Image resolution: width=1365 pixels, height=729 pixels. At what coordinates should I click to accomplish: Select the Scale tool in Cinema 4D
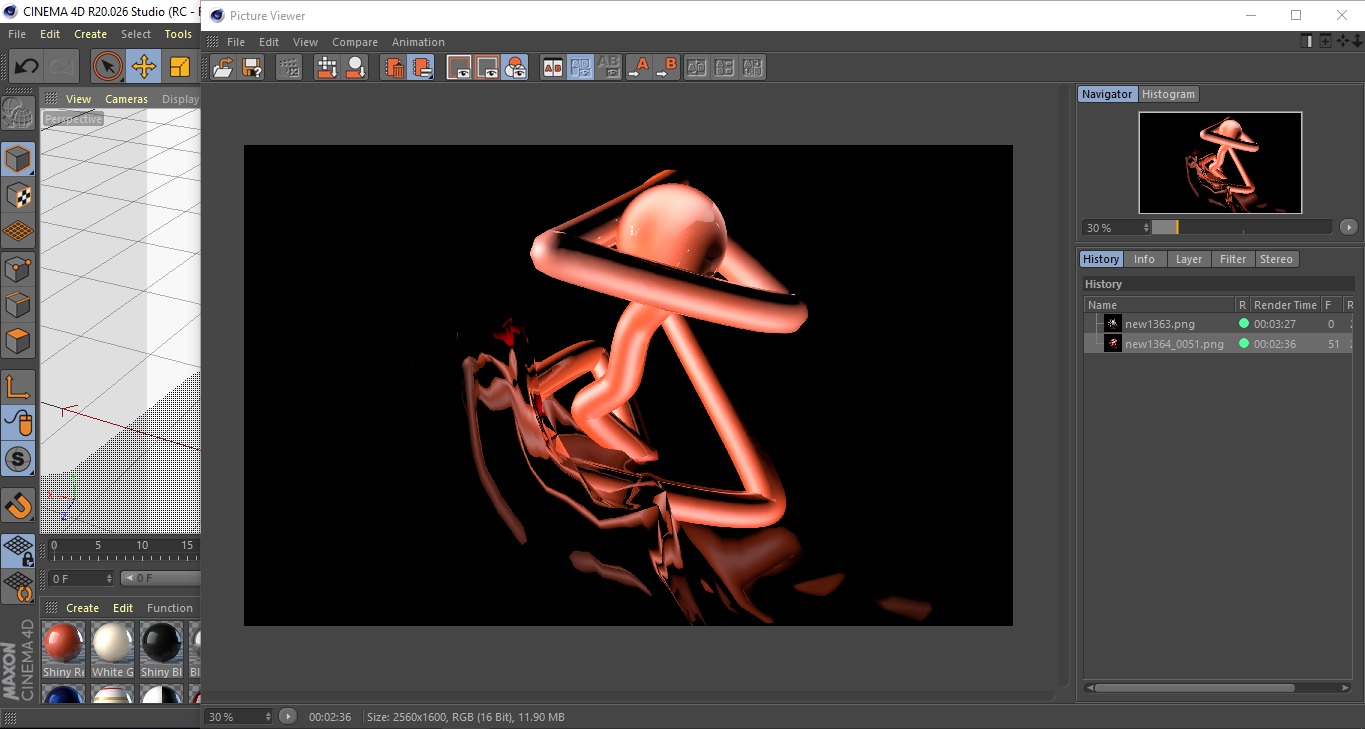click(180, 67)
